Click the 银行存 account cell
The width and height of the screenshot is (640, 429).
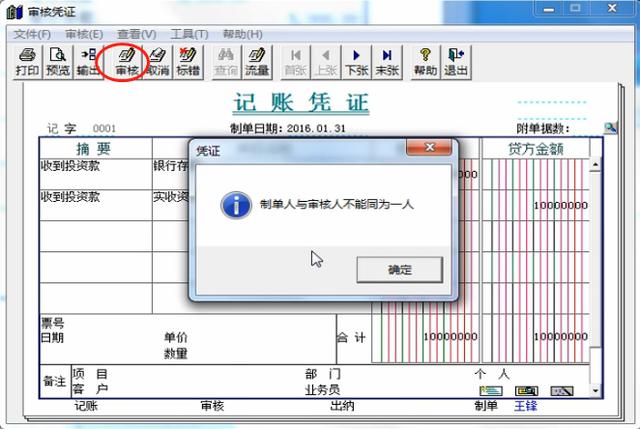(171, 166)
